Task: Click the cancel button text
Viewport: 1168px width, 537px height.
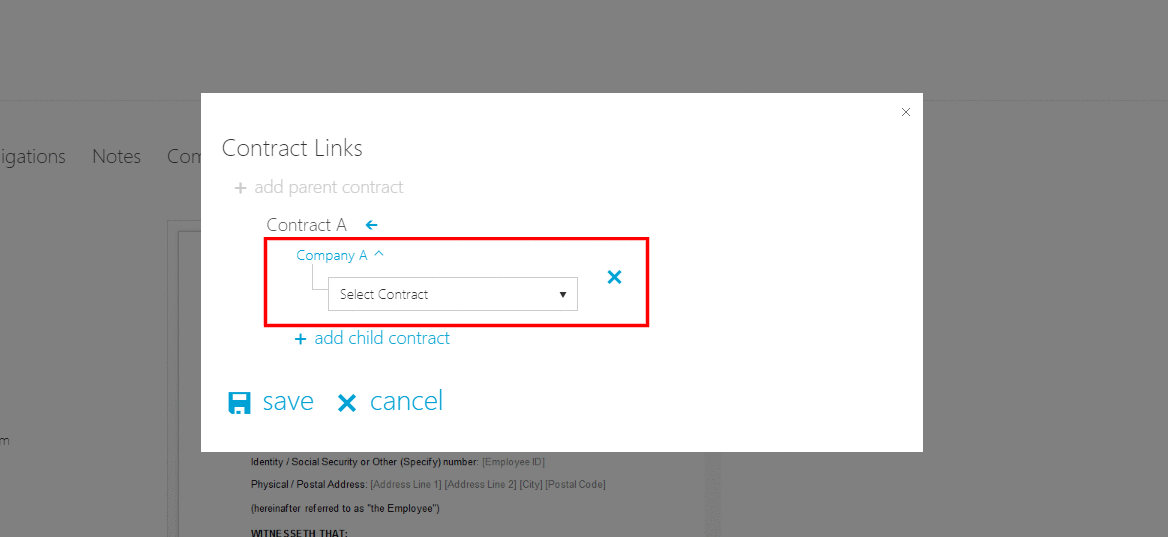Action: tap(406, 401)
